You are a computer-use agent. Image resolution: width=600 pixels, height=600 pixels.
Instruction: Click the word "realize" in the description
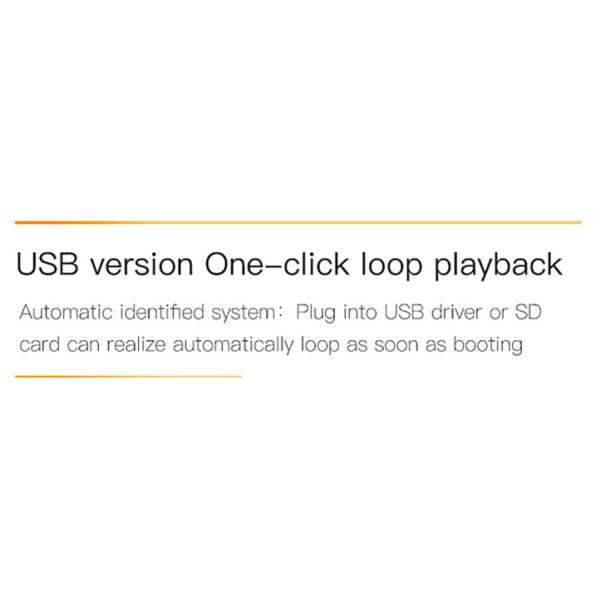tap(136, 344)
